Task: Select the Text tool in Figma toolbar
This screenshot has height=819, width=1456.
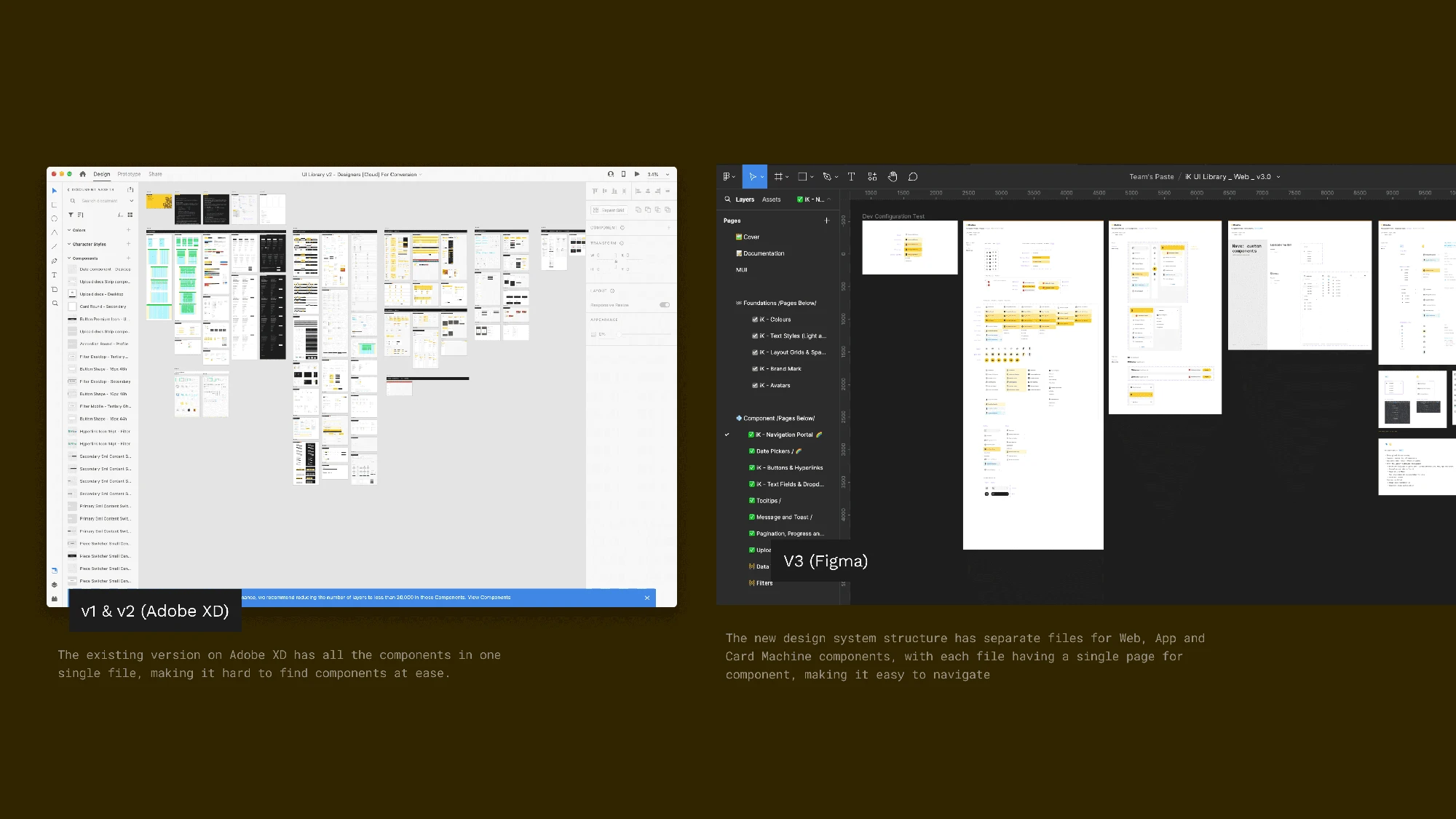Action: click(851, 177)
